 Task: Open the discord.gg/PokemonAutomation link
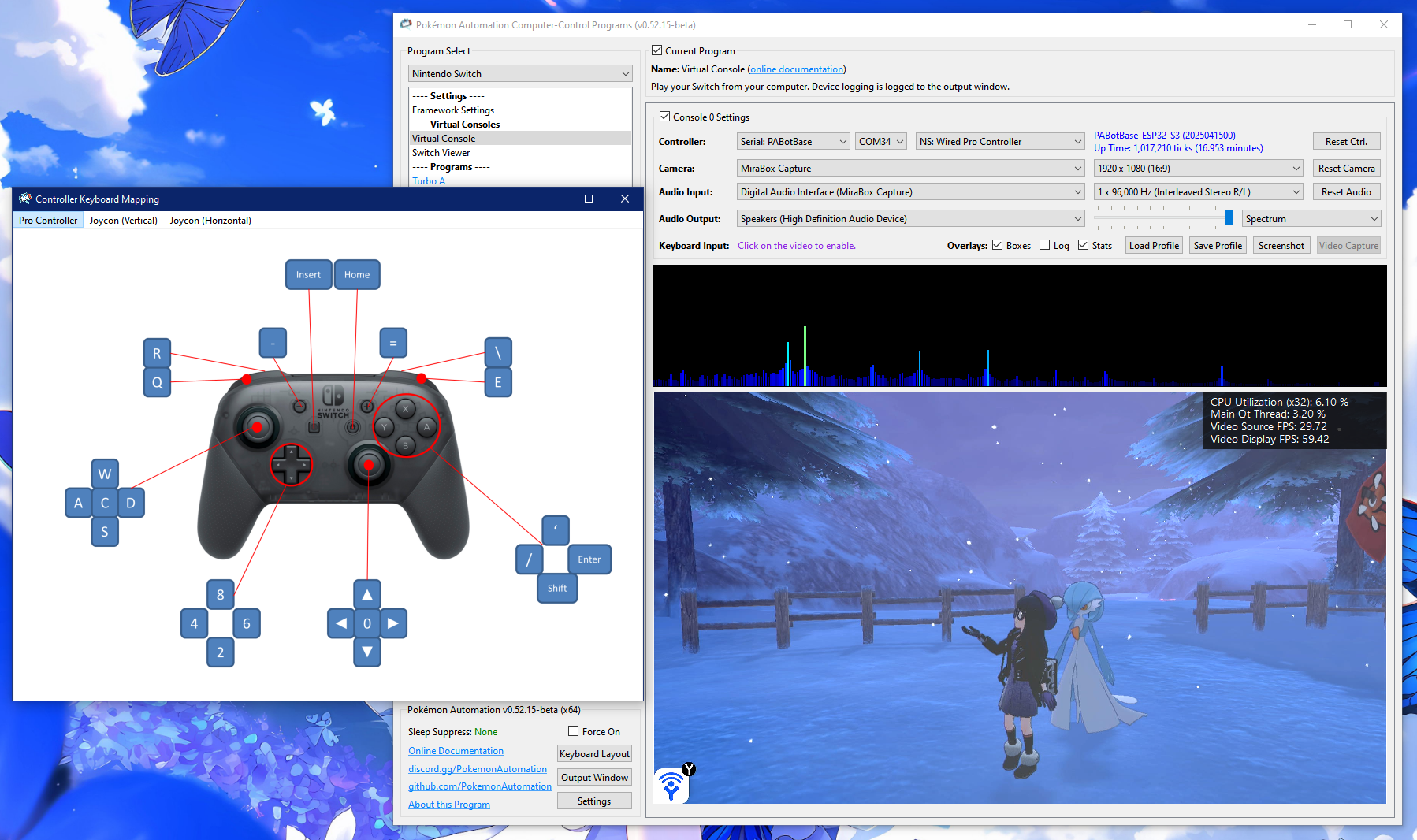click(478, 769)
